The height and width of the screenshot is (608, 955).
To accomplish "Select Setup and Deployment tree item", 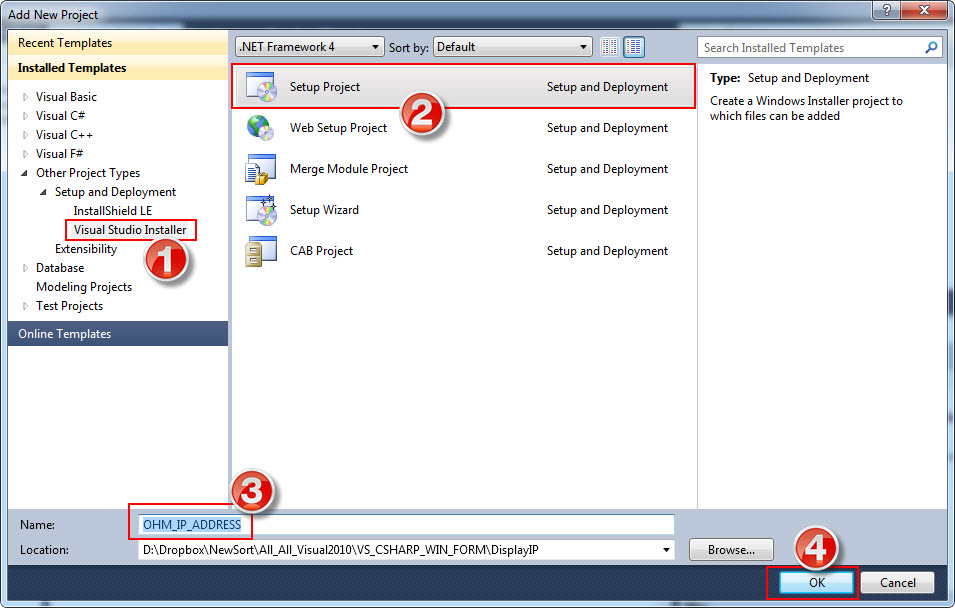I will (x=115, y=192).
